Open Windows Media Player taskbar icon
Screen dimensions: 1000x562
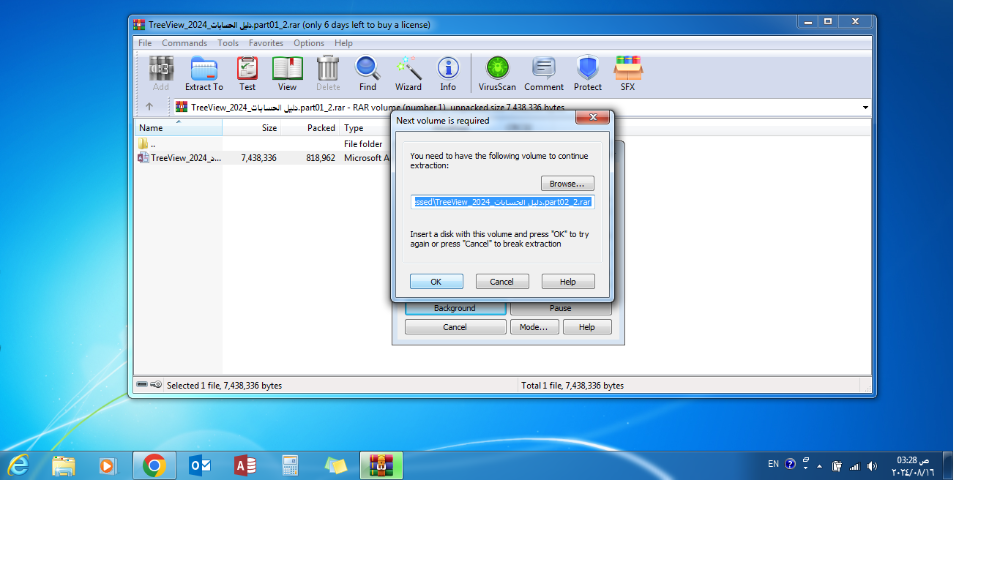(x=107, y=466)
